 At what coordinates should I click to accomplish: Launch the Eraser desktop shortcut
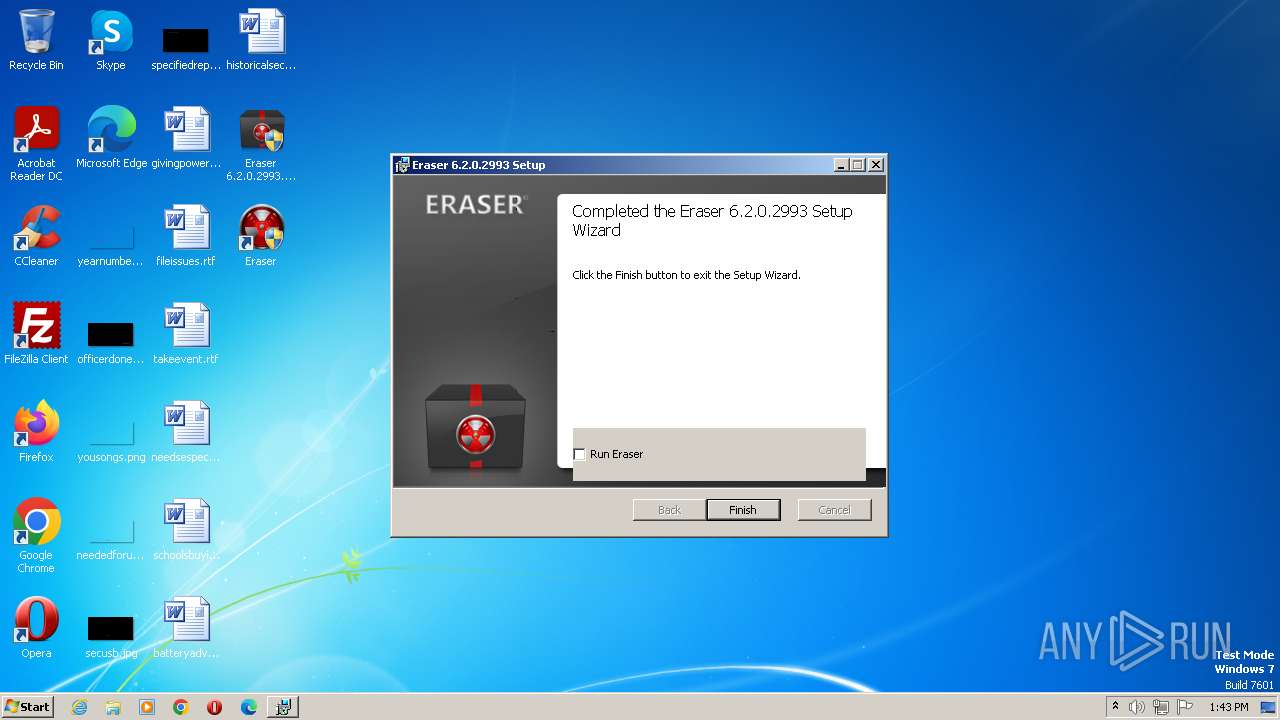tap(261, 236)
